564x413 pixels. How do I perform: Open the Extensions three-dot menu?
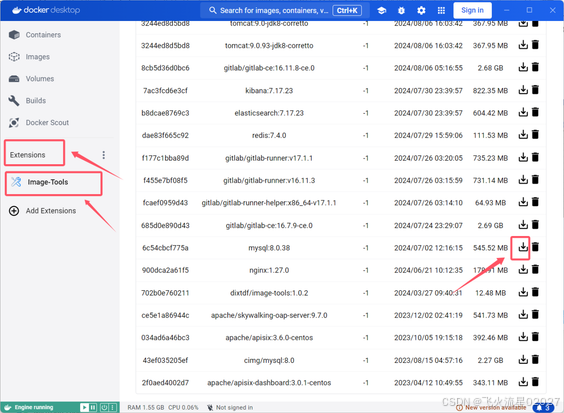[x=104, y=155]
